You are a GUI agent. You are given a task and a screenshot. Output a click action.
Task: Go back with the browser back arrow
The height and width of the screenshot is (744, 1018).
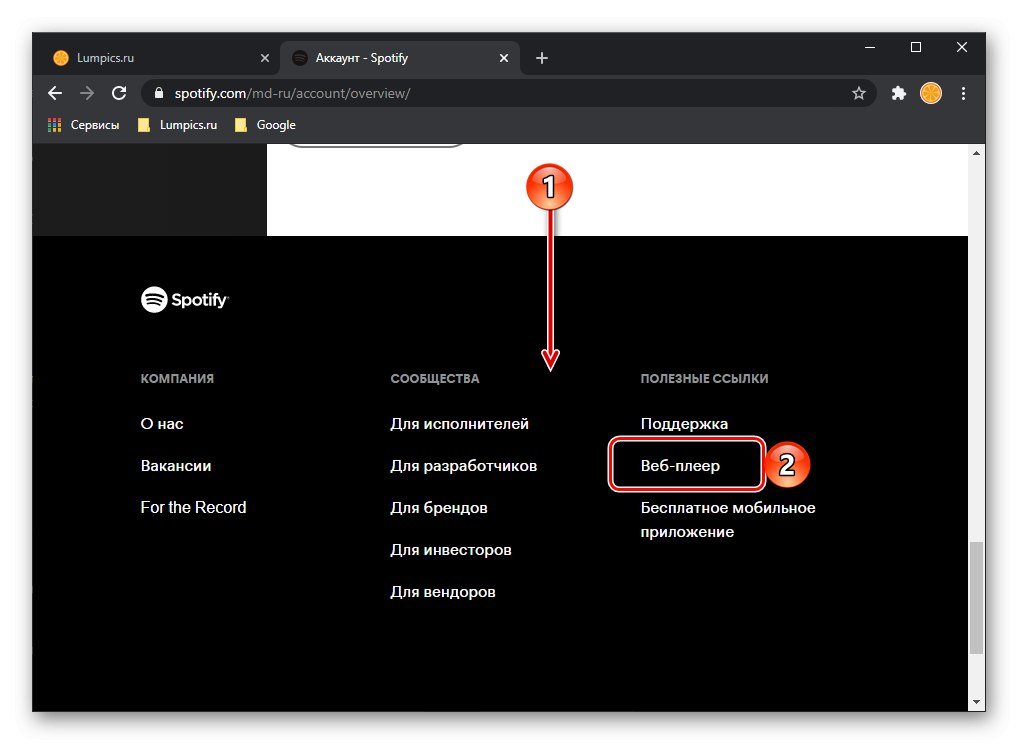(x=55, y=93)
